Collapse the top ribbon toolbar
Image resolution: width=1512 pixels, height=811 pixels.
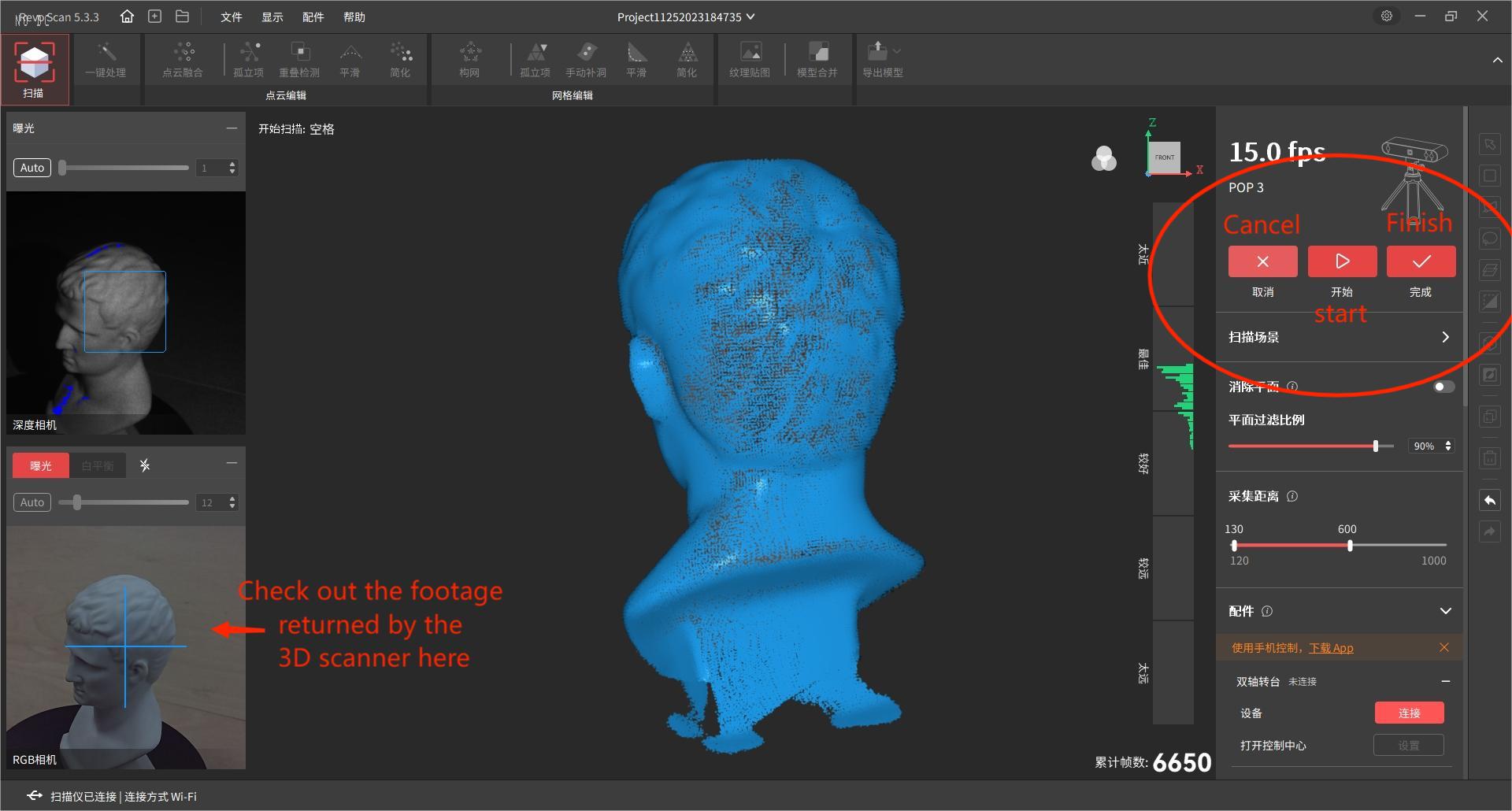pos(1497,60)
